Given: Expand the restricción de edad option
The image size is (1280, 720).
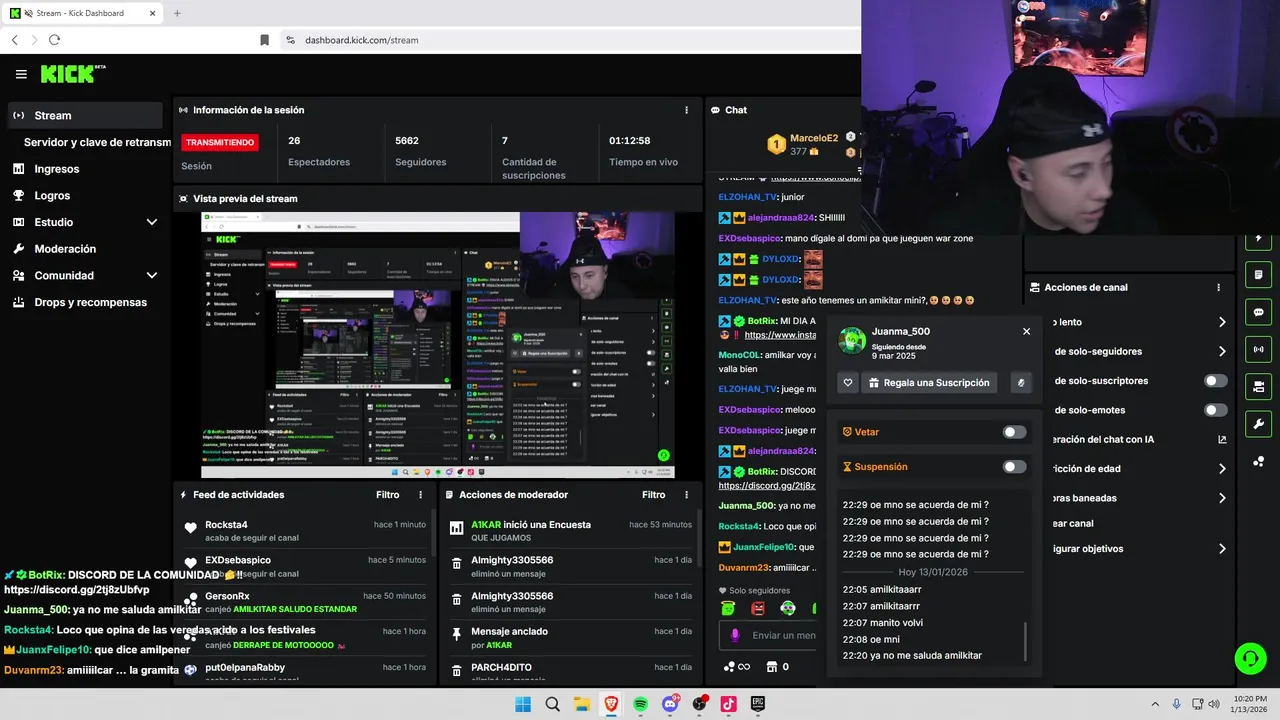Looking at the screenshot, I should pos(1222,468).
